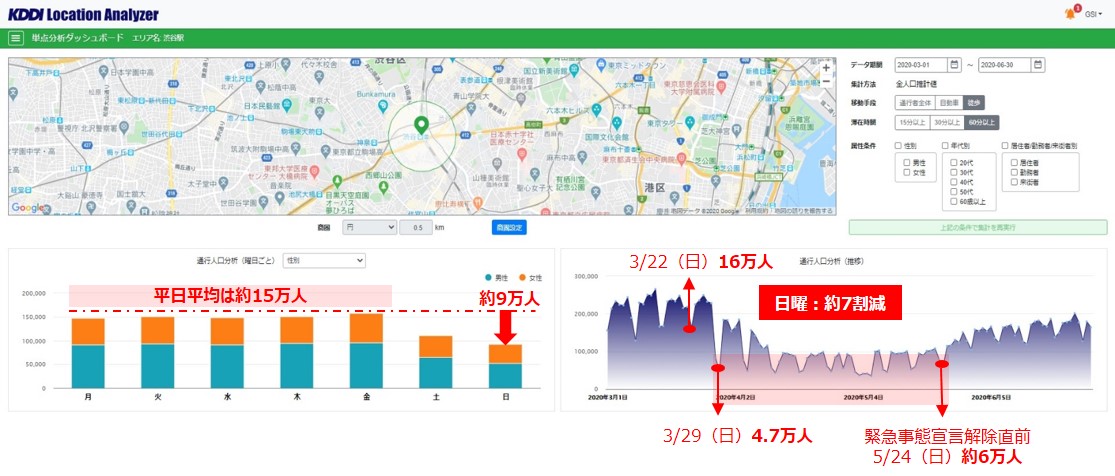Check the 男性 checkbox

[x=907, y=163]
